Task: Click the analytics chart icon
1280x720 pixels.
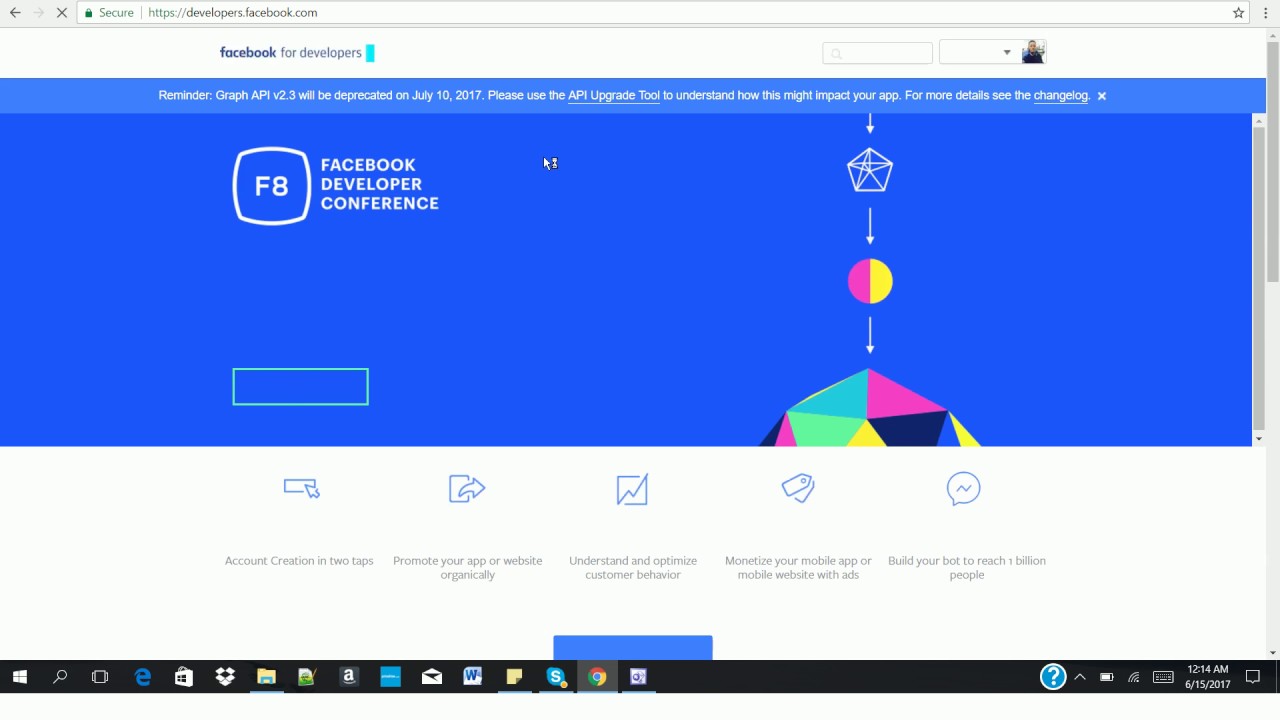Action: (632, 489)
